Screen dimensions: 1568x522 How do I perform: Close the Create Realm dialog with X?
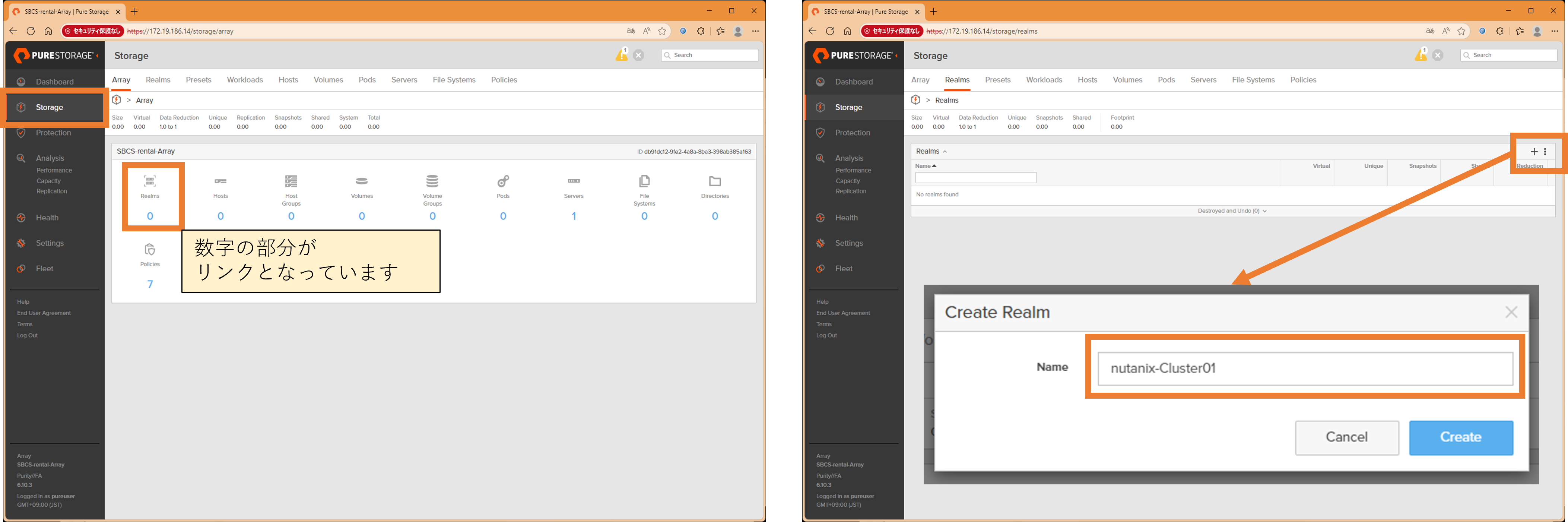coord(1511,313)
